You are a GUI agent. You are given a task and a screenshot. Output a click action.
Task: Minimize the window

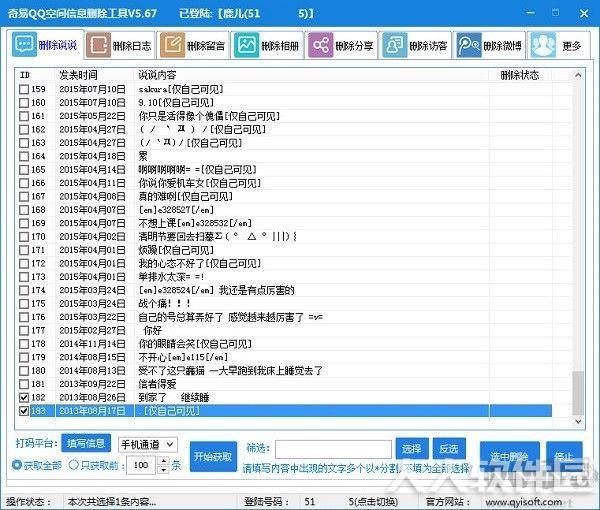pyautogui.click(x=530, y=13)
